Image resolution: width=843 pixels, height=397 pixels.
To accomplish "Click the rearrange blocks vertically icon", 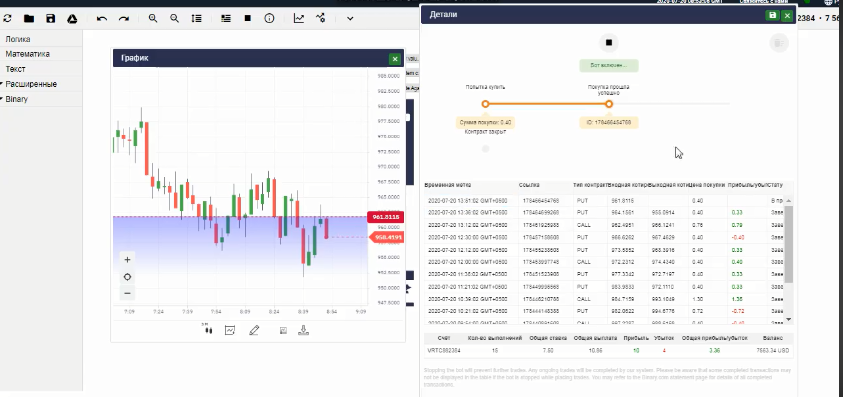I will tap(196, 18).
